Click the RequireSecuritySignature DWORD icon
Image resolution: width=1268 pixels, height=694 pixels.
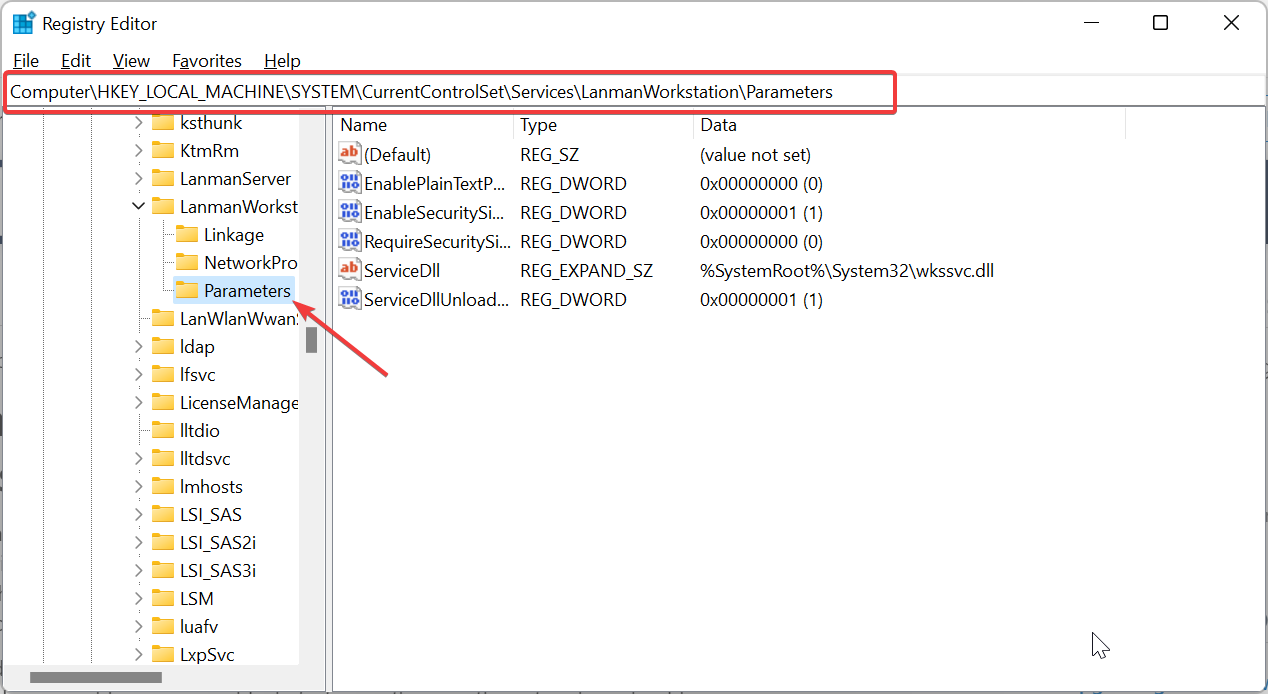click(x=349, y=241)
